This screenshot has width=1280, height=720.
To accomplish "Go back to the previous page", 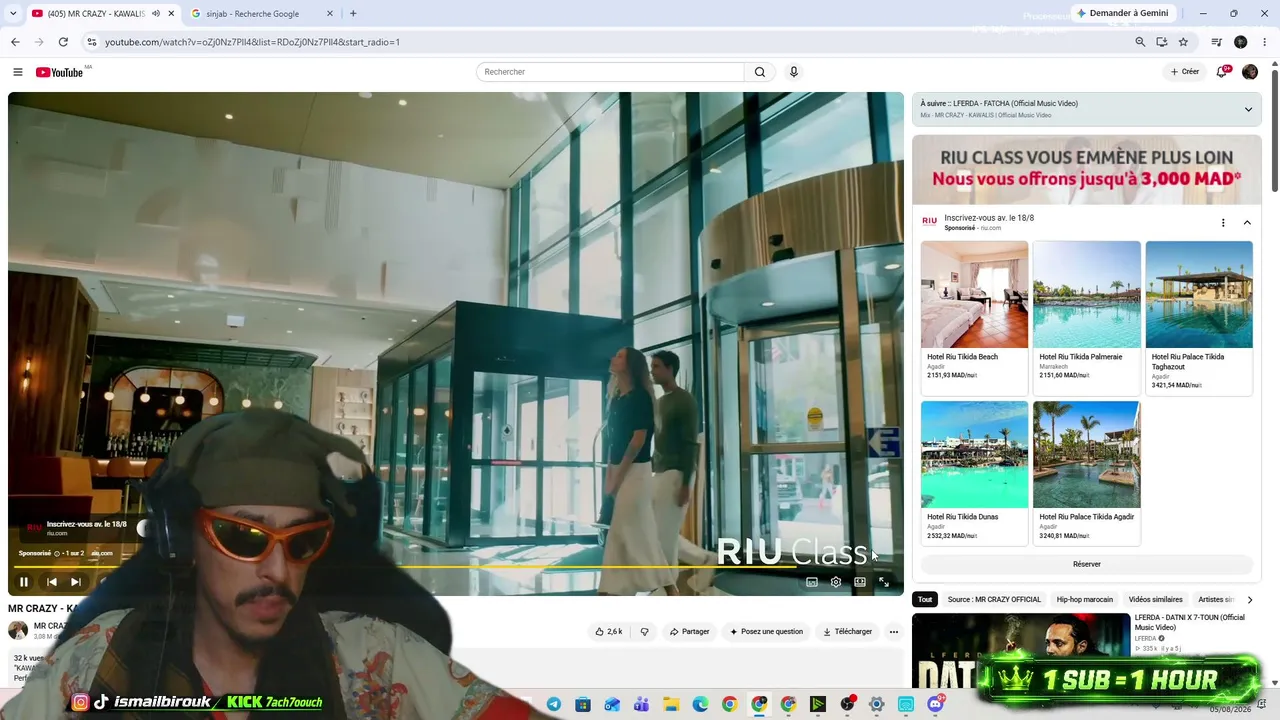I will [15, 42].
